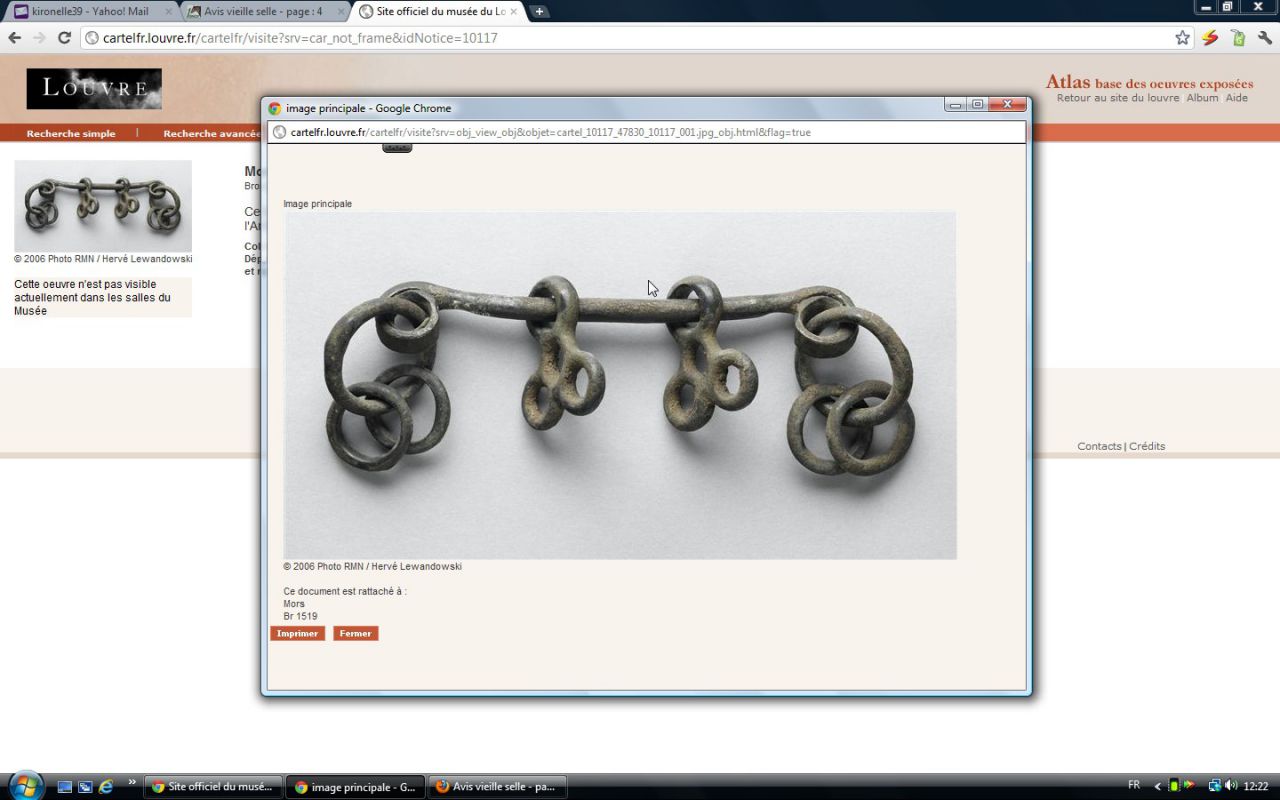Open a new tab with the plus button
This screenshot has height=800, width=1280.
pos(539,12)
